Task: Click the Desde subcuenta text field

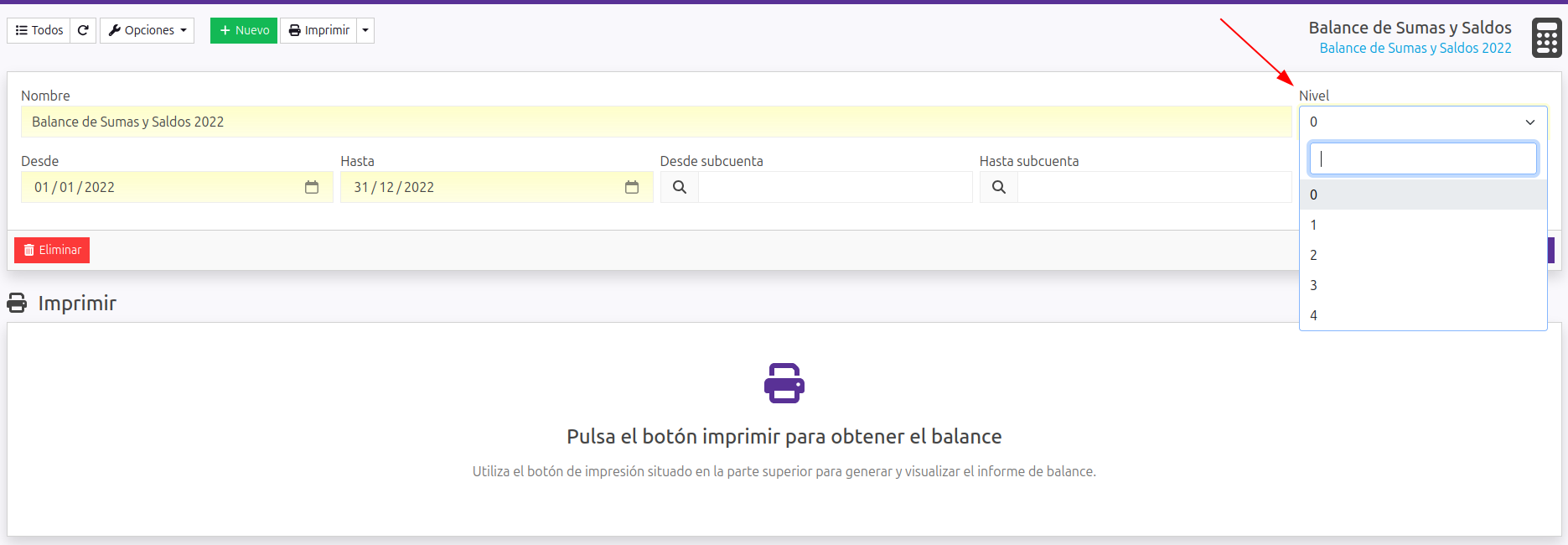Action: click(x=836, y=187)
